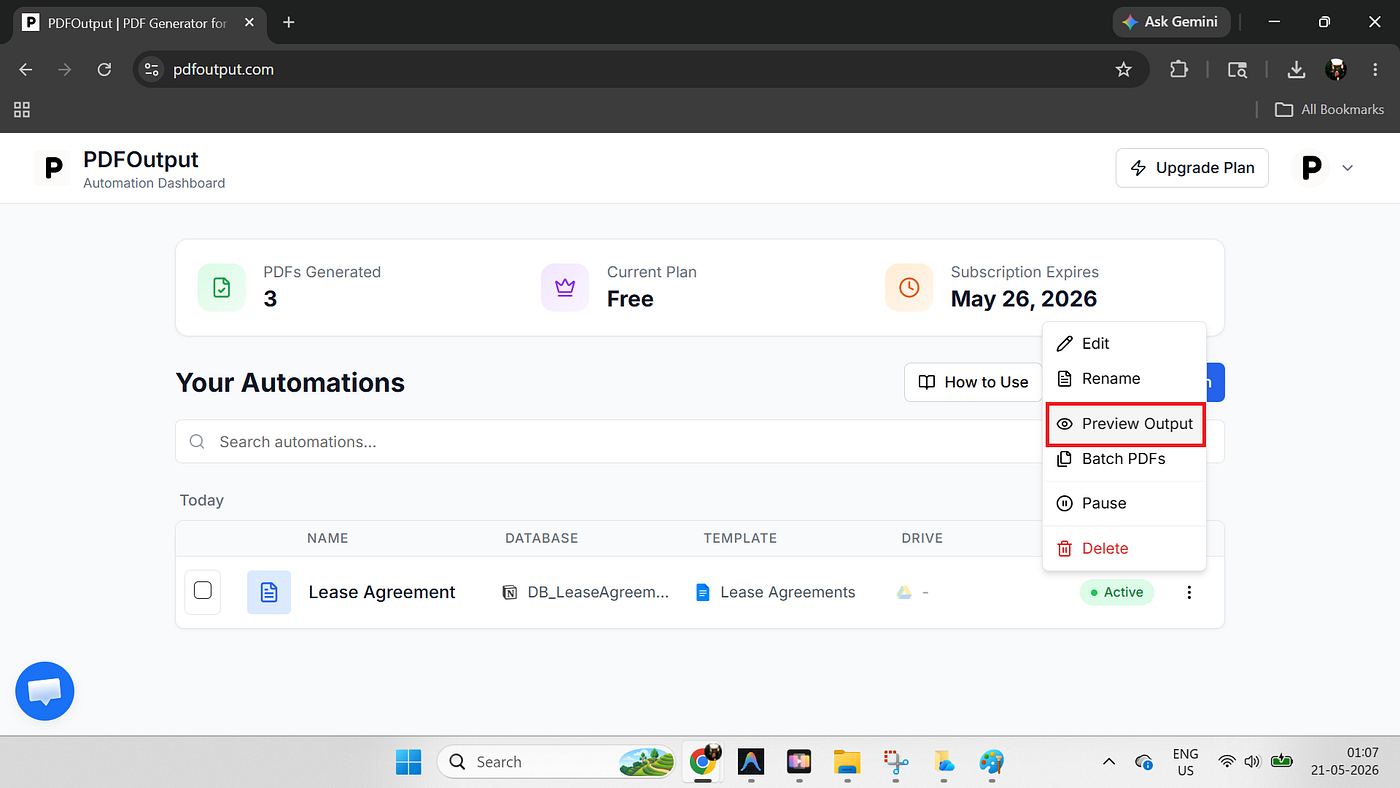This screenshot has width=1400, height=788.
Task: Click the DB_LeaseAgreem... database cell text
Action: point(598,592)
